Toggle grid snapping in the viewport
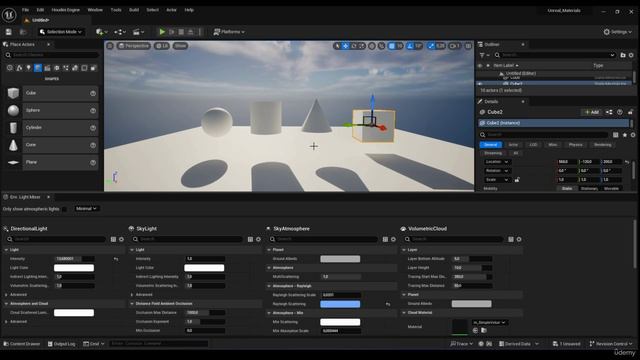Screen dimensions: 640x360 392,46
